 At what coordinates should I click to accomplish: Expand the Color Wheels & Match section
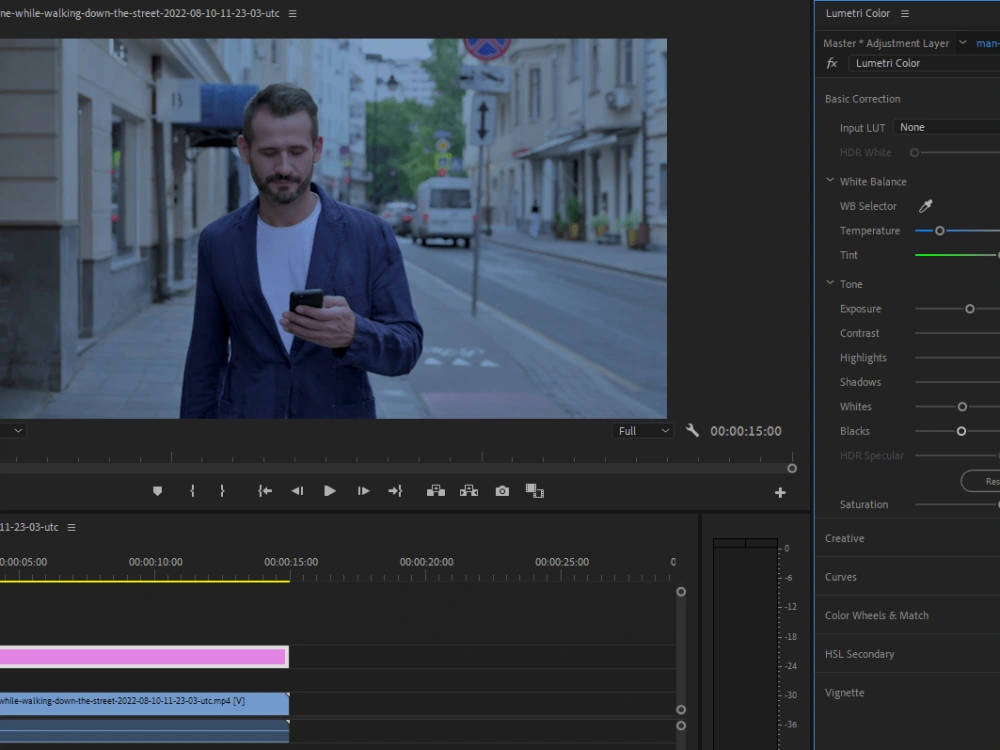click(x=876, y=615)
